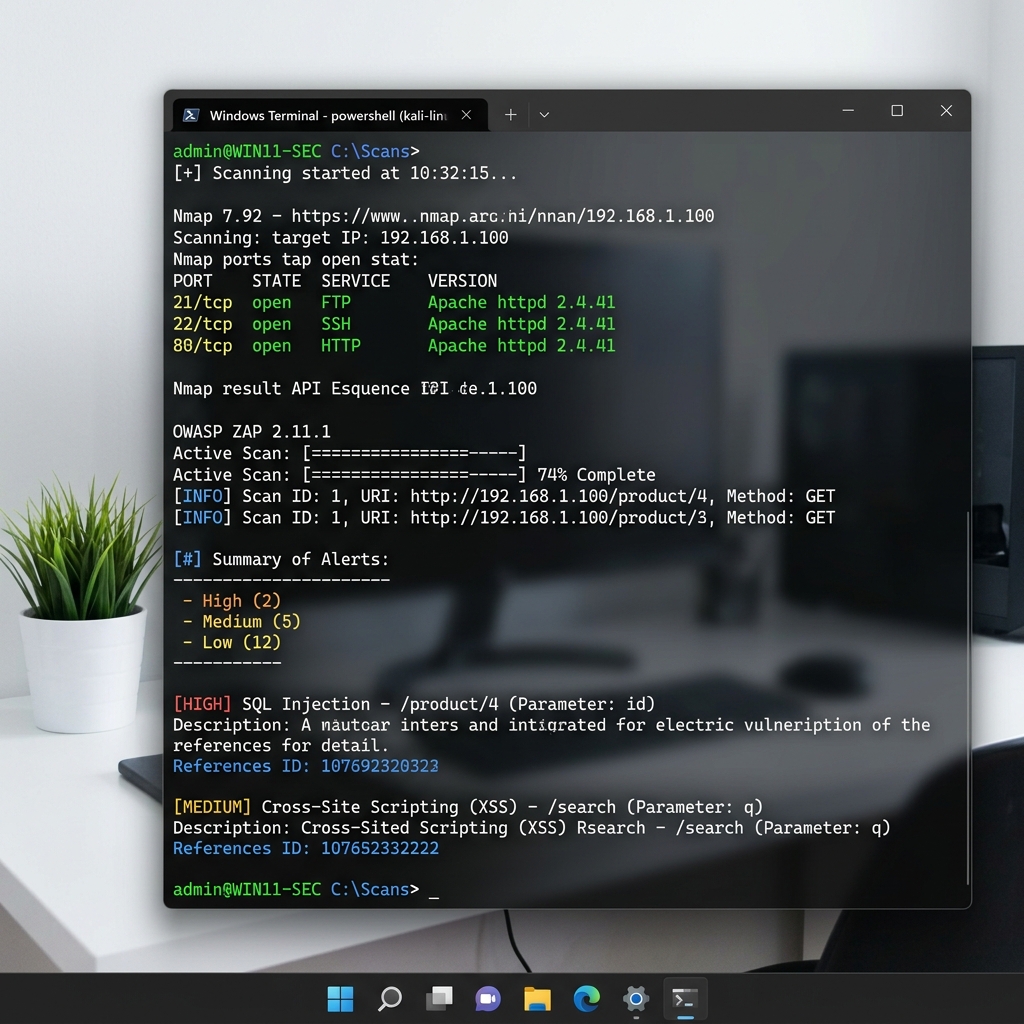Click the 'Medium (5)' alert count
1024x1024 pixels.
coord(251,622)
